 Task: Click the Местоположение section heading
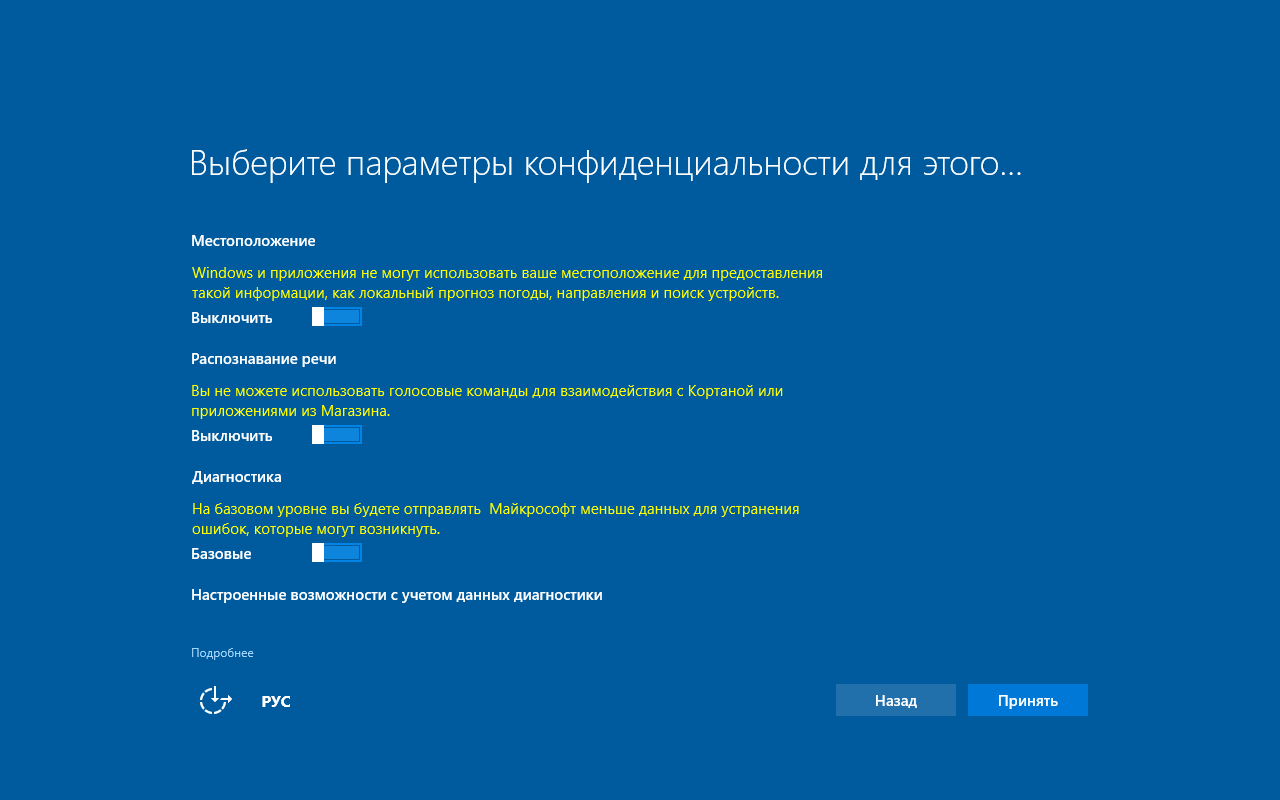253,240
